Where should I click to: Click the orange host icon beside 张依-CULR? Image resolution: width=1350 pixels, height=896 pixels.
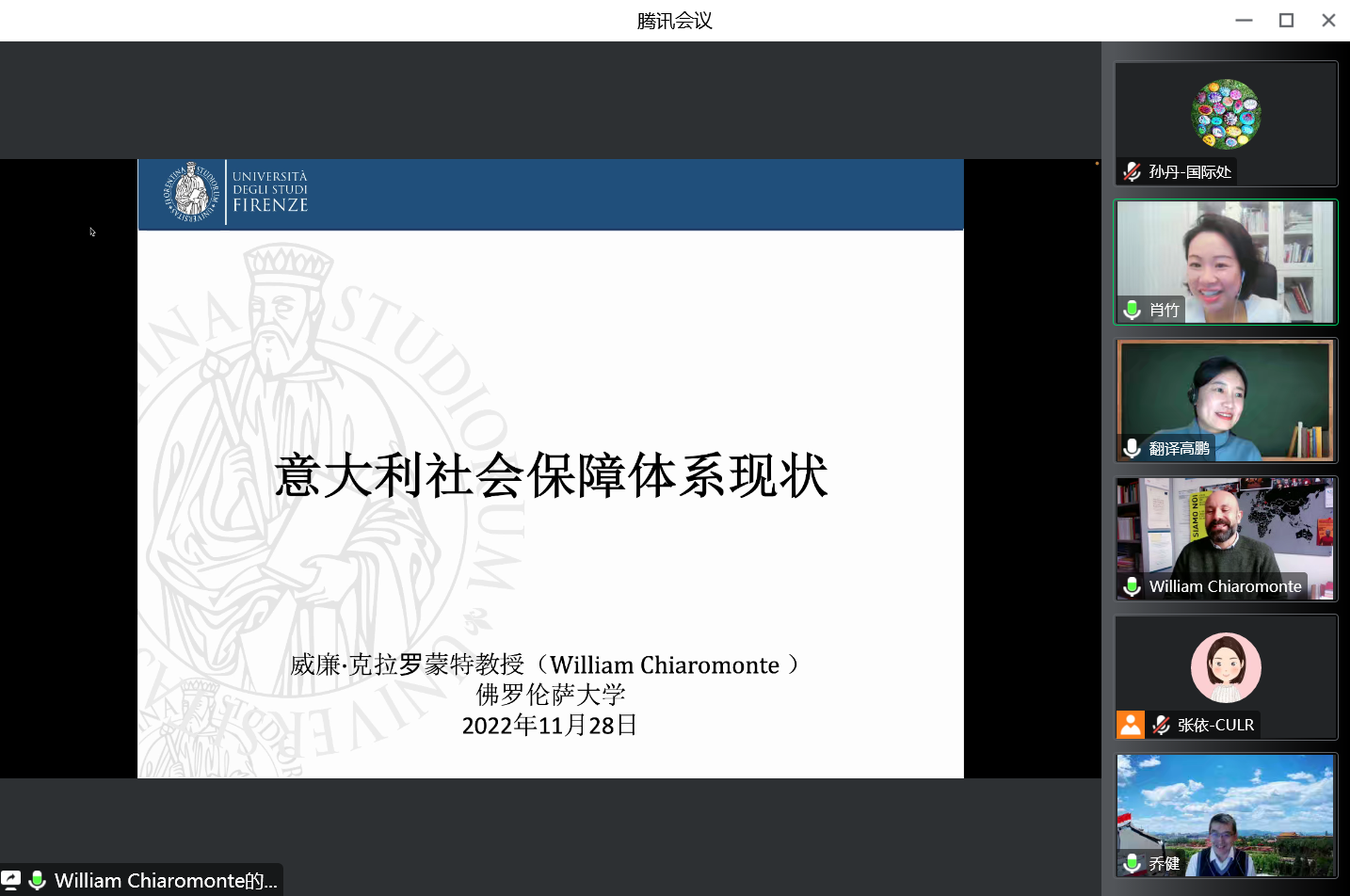click(x=1131, y=725)
